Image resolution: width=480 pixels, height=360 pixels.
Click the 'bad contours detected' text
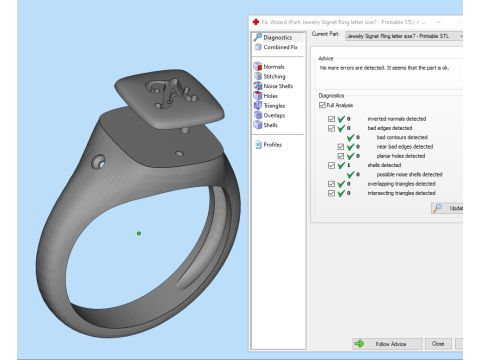coord(402,137)
